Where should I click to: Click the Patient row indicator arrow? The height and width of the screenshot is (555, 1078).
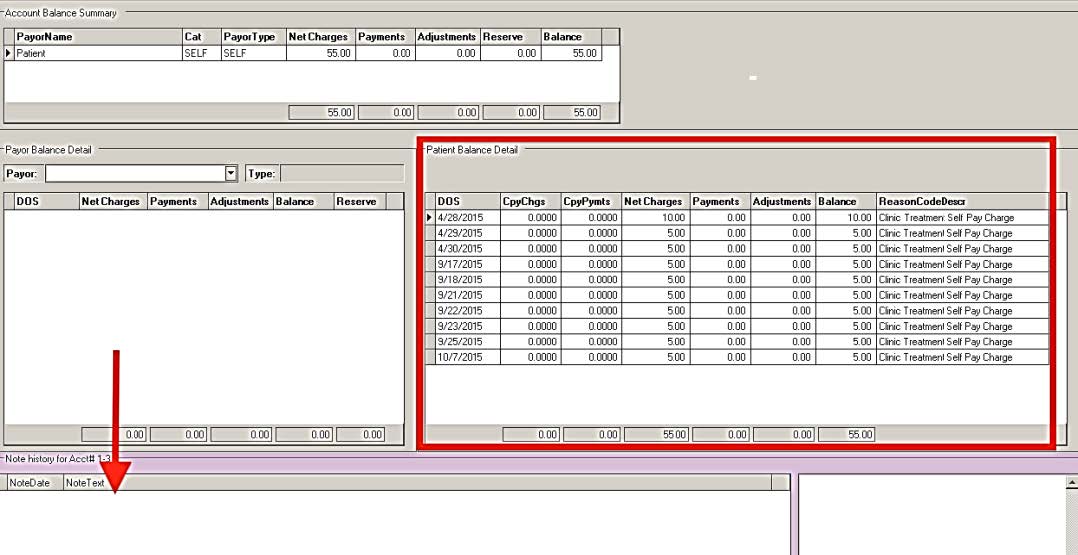[9, 53]
